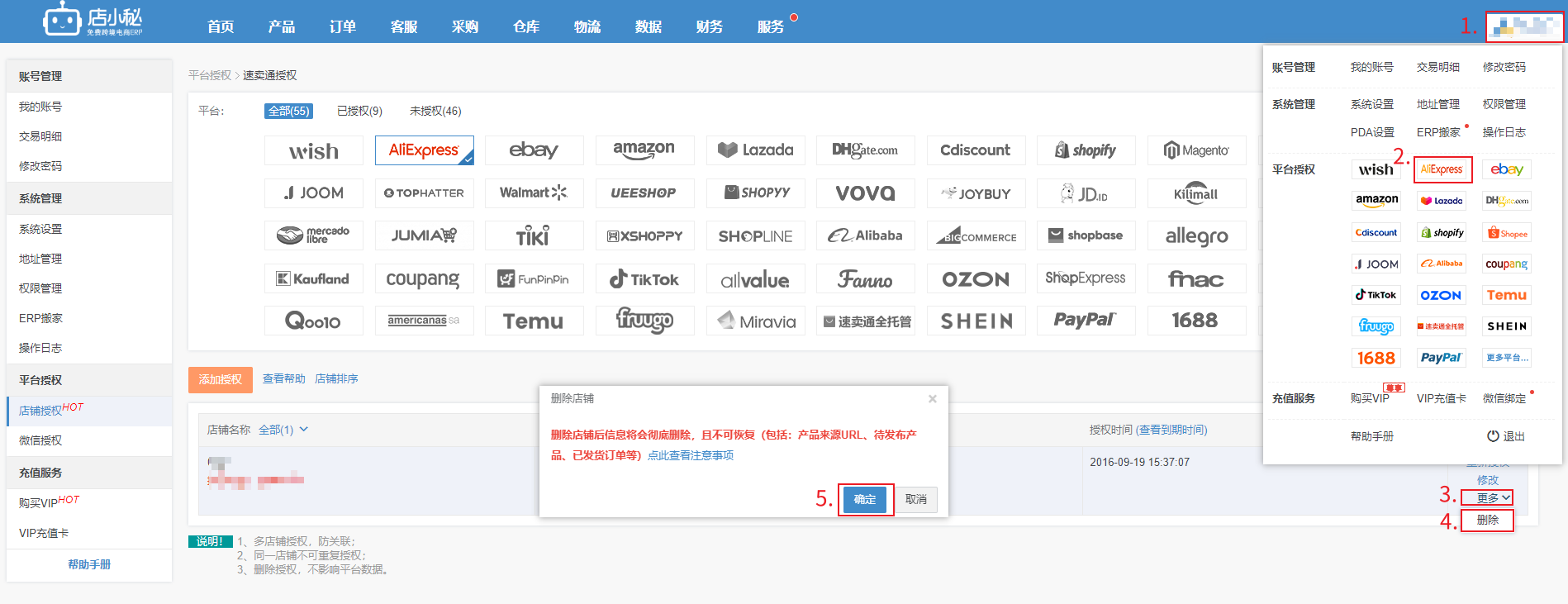Click 查看到期时间 link in table header

[1171, 430]
